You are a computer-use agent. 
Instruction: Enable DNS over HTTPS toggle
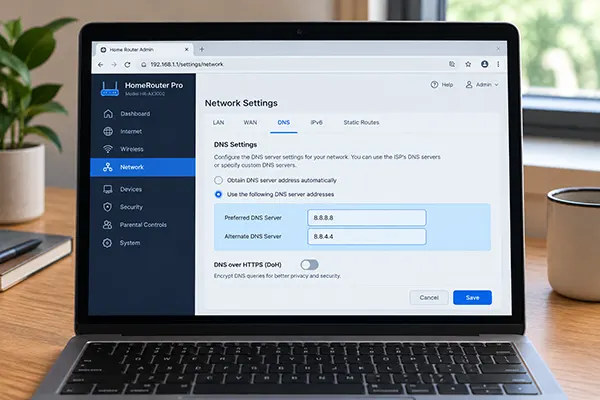coord(309,264)
